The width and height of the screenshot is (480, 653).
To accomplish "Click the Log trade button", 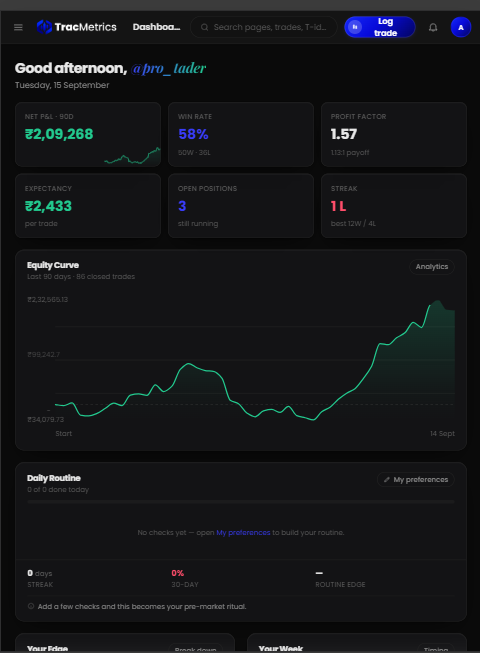I will click(380, 27).
